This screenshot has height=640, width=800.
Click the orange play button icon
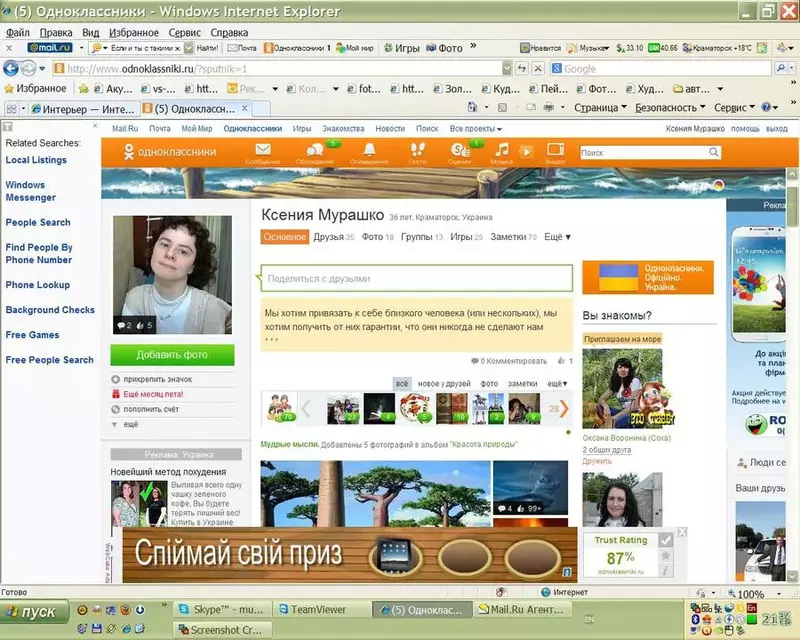[x=526, y=151]
